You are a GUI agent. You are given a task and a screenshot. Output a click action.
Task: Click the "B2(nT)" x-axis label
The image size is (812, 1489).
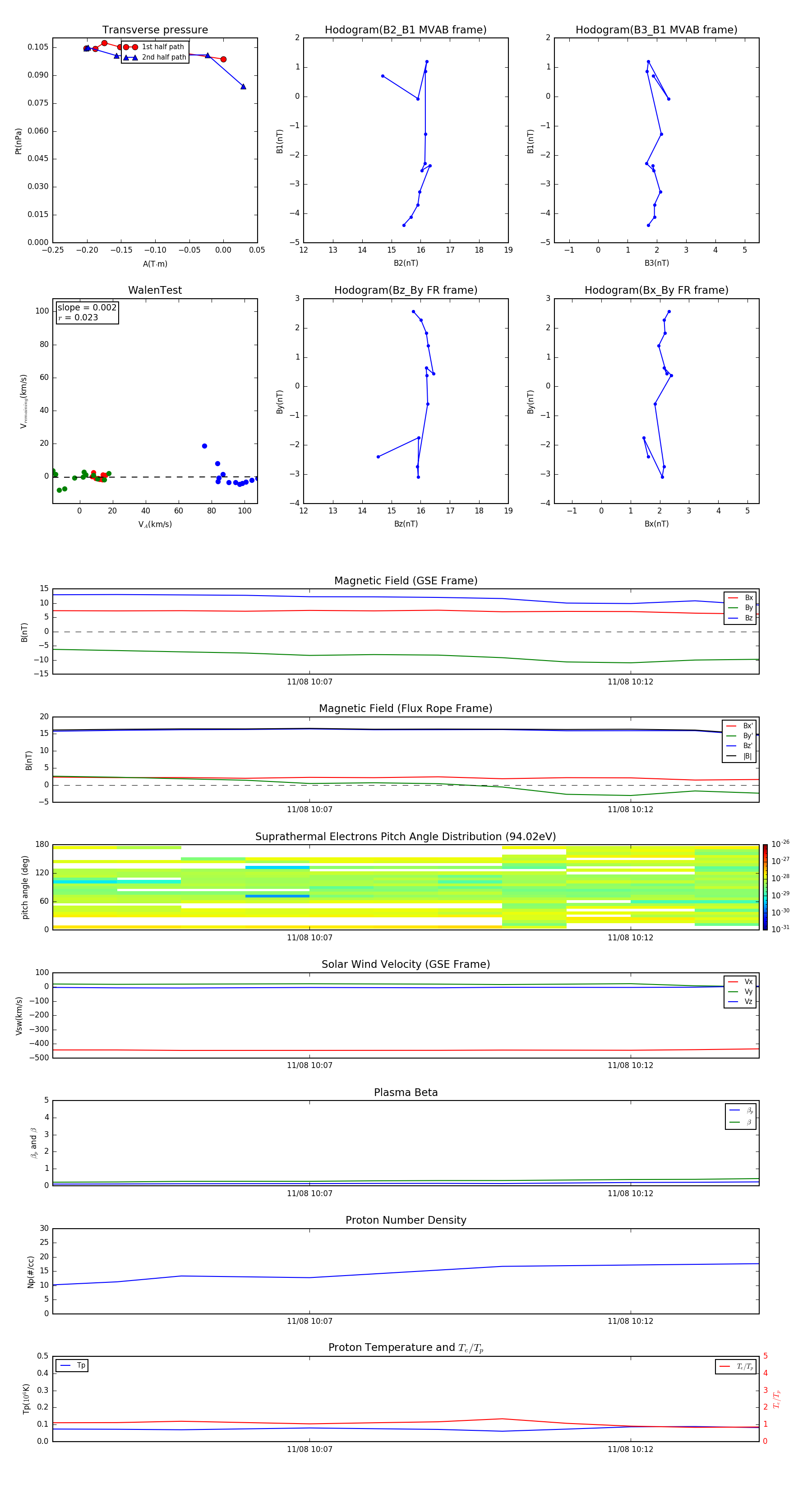pyautogui.click(x=406, y=263)
